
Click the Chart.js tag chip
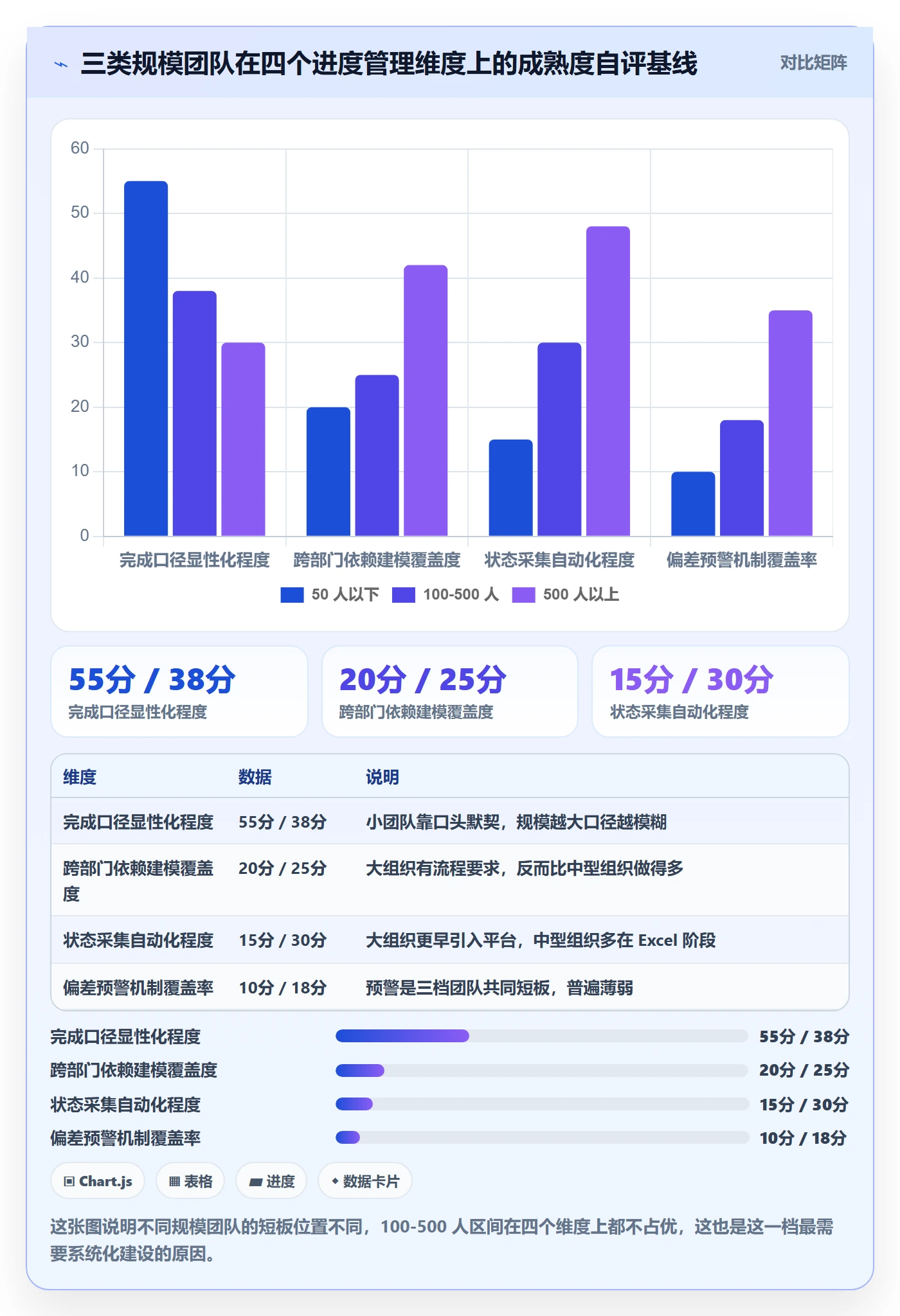pos(98,1181)
